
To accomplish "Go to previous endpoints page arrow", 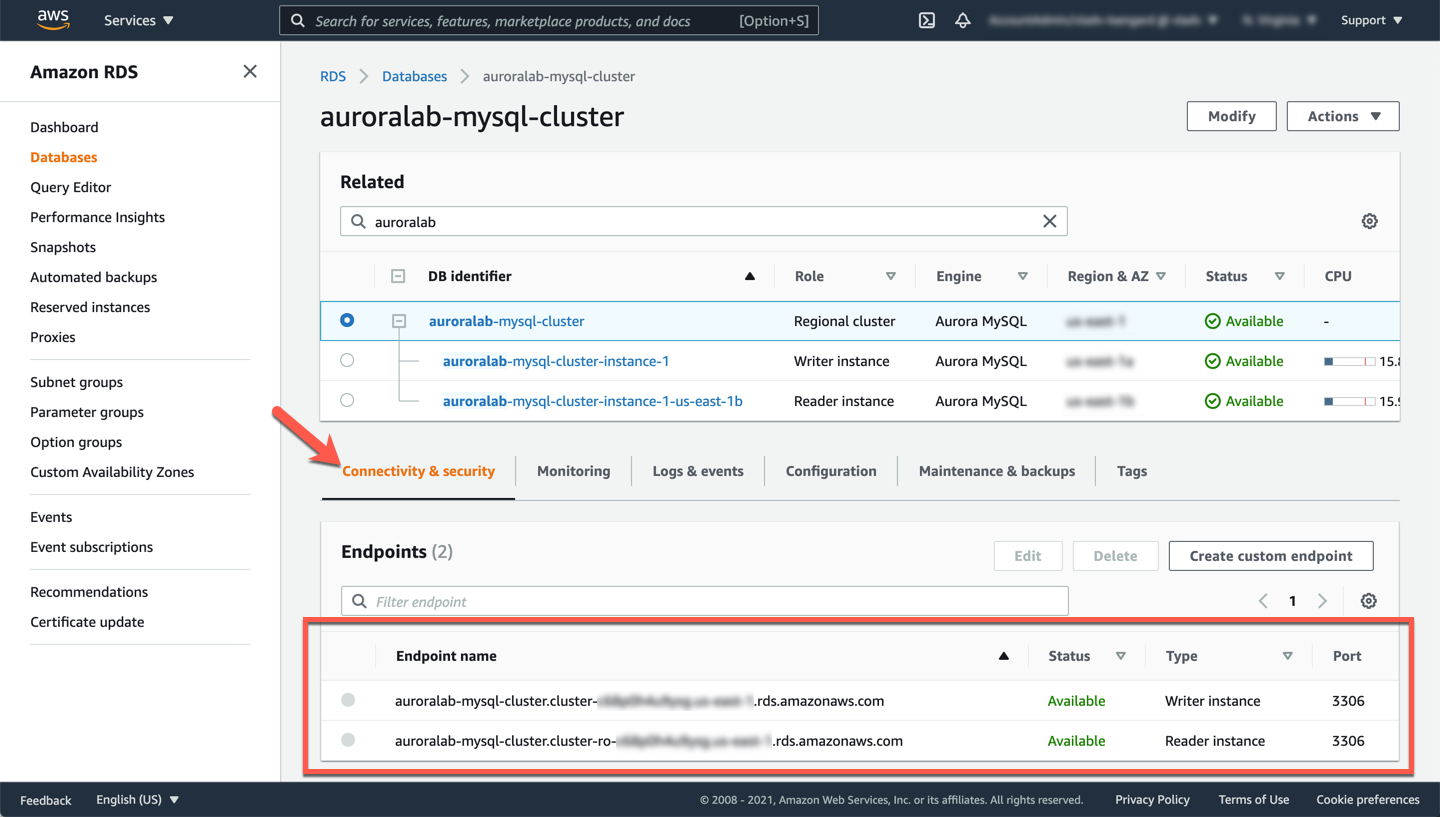I will (1263, 601).
